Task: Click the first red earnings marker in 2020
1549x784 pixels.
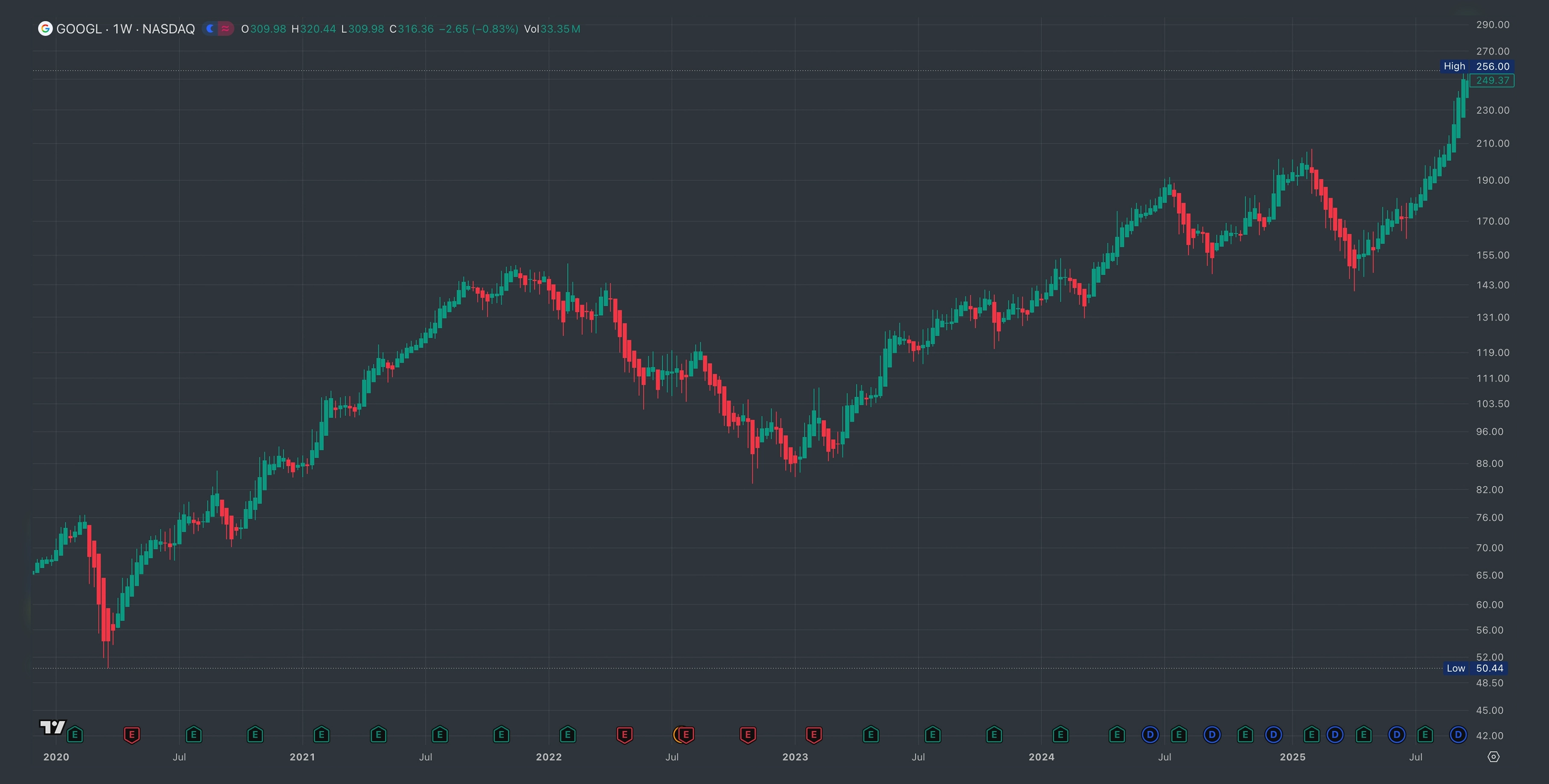Action: [132, 735]
